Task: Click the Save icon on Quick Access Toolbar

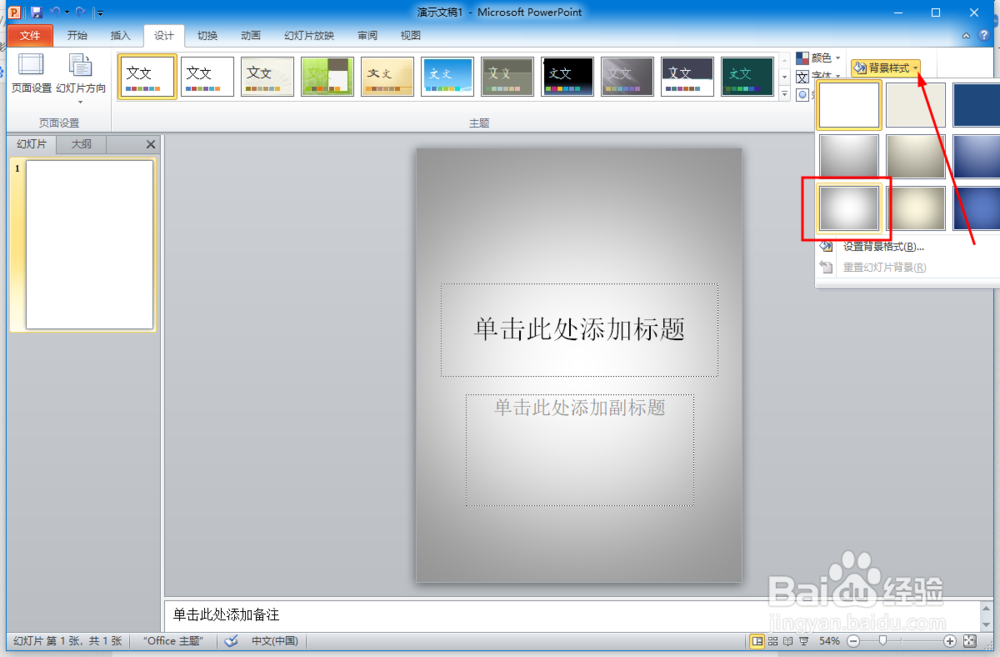Action: pyautogui.click(x=36, y=11)
